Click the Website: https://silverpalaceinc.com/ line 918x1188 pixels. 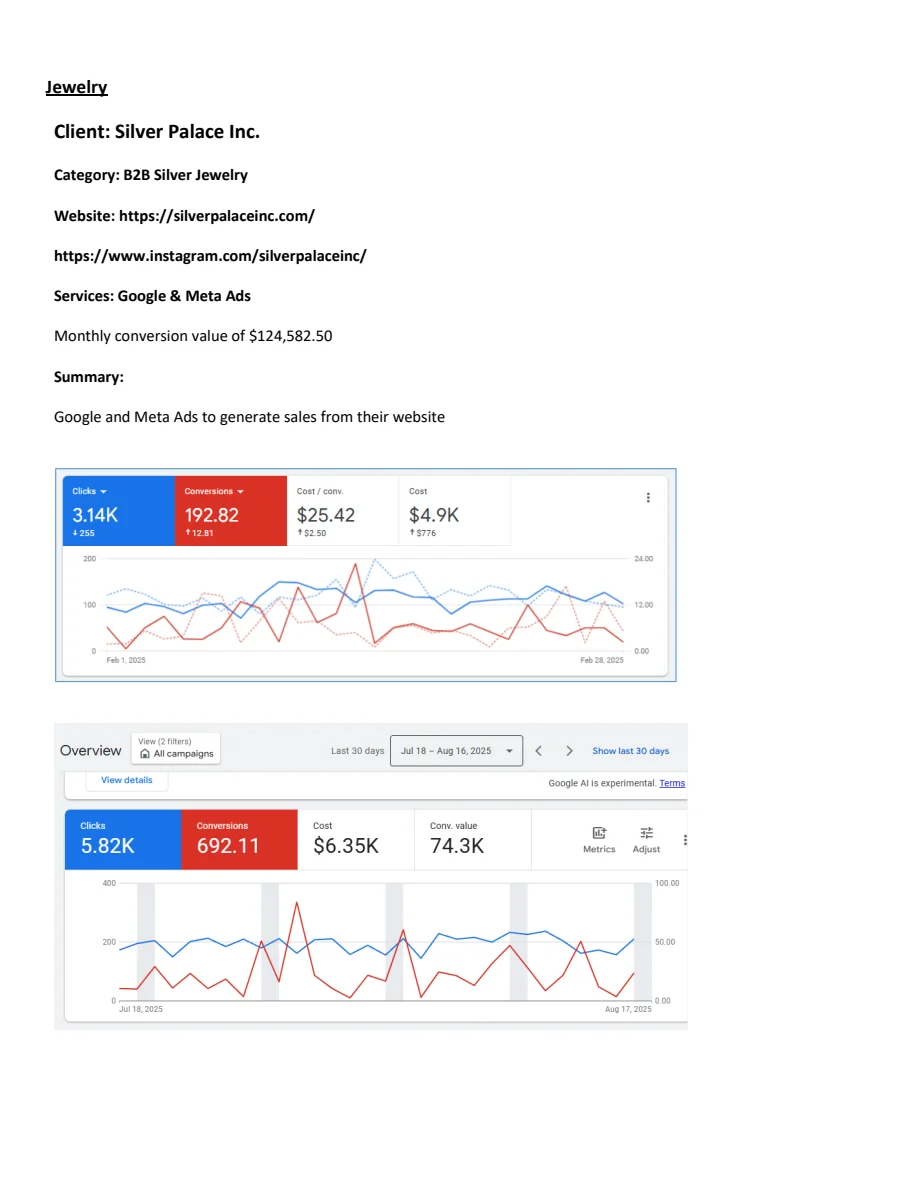(184, 216)
